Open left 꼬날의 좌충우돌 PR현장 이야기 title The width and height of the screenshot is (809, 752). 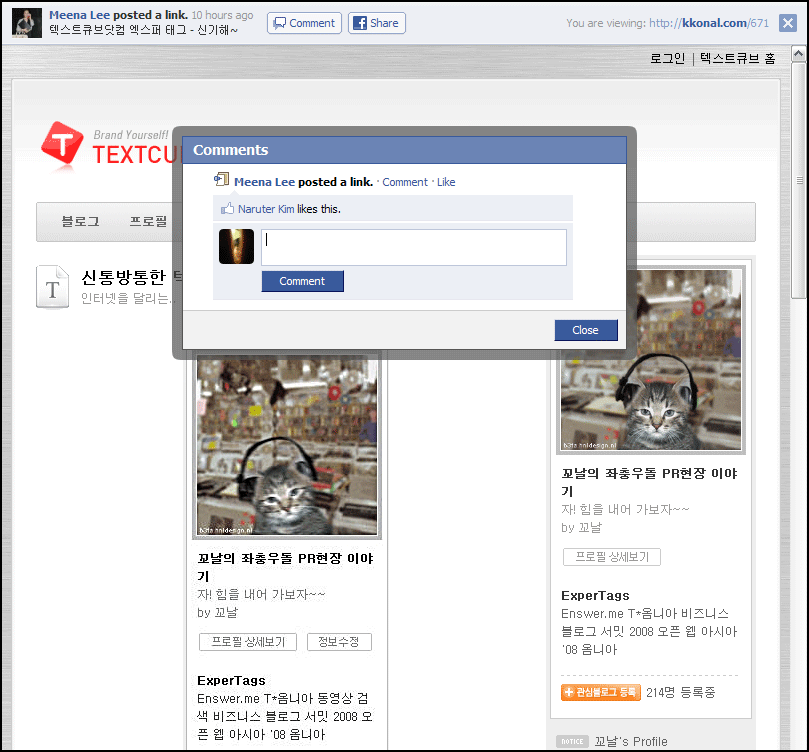coord(285,567)
